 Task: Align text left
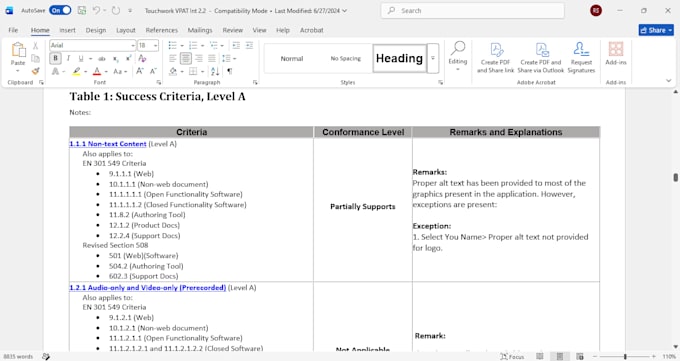(x=173, y=58)
